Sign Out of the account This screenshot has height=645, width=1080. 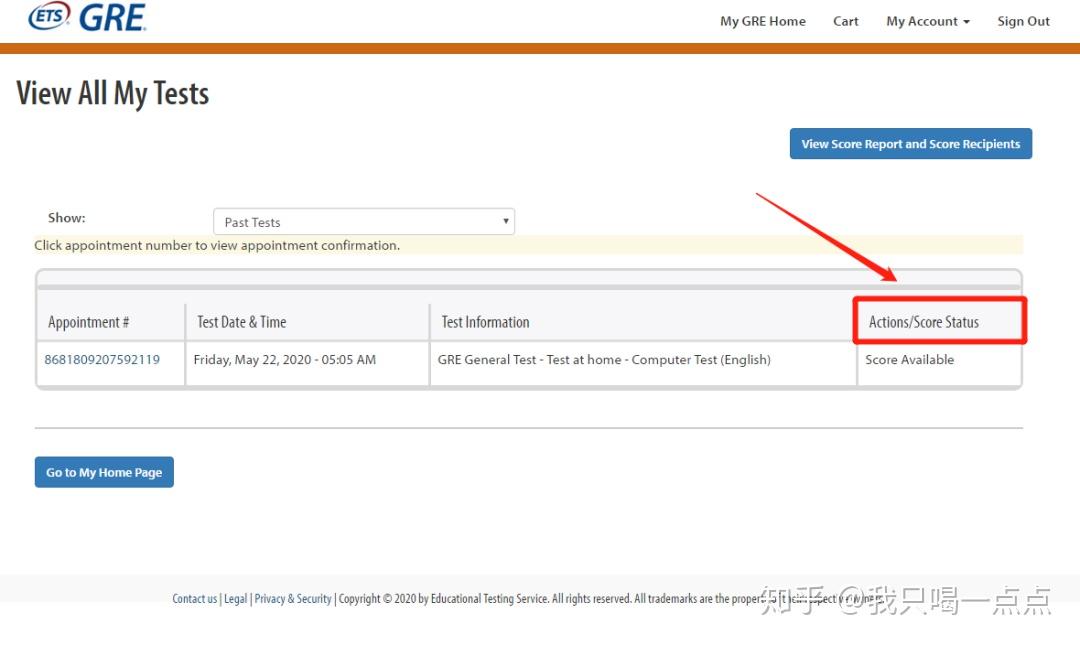1023,21
